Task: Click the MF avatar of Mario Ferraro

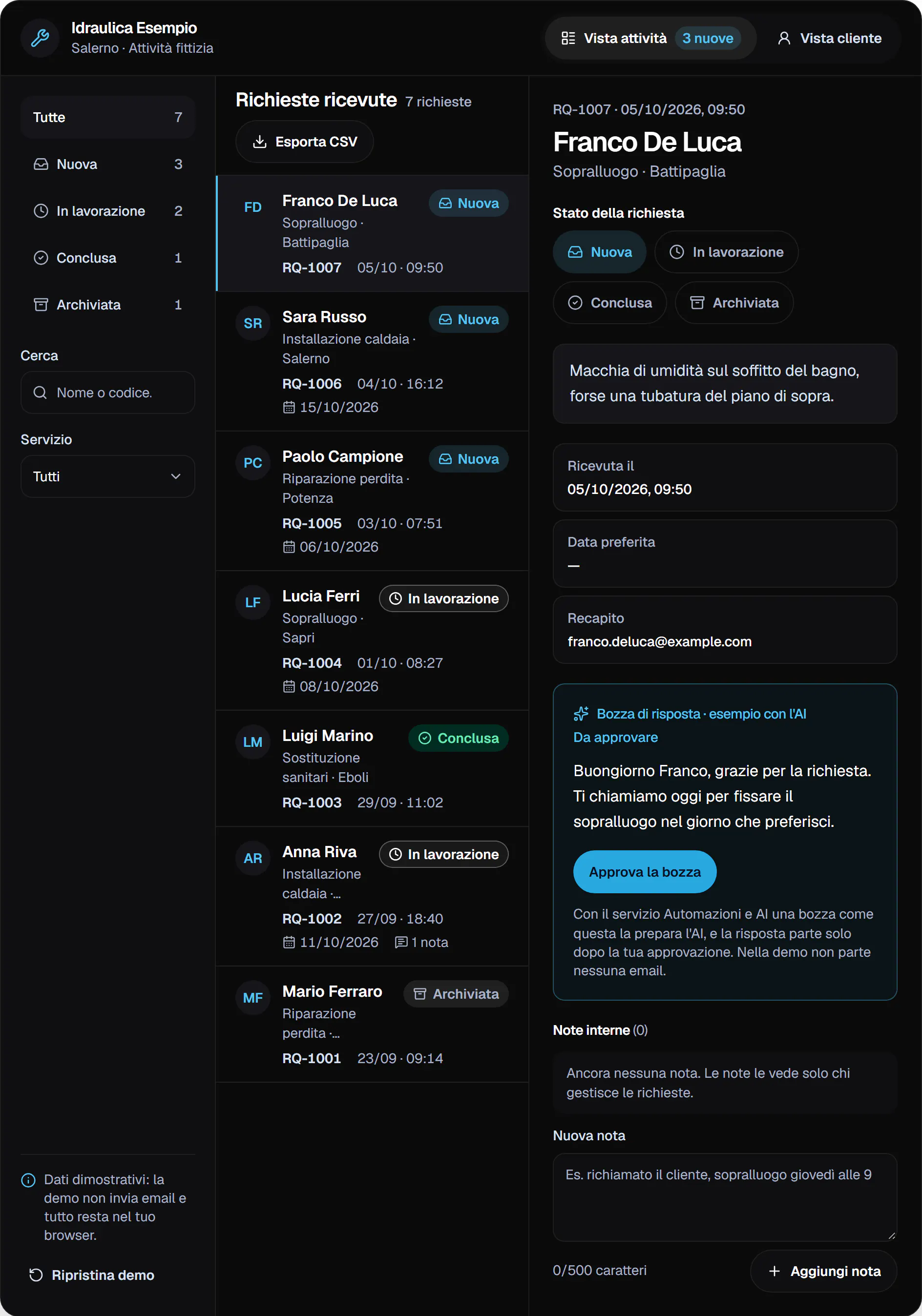Action: click(x=253, y=998)
